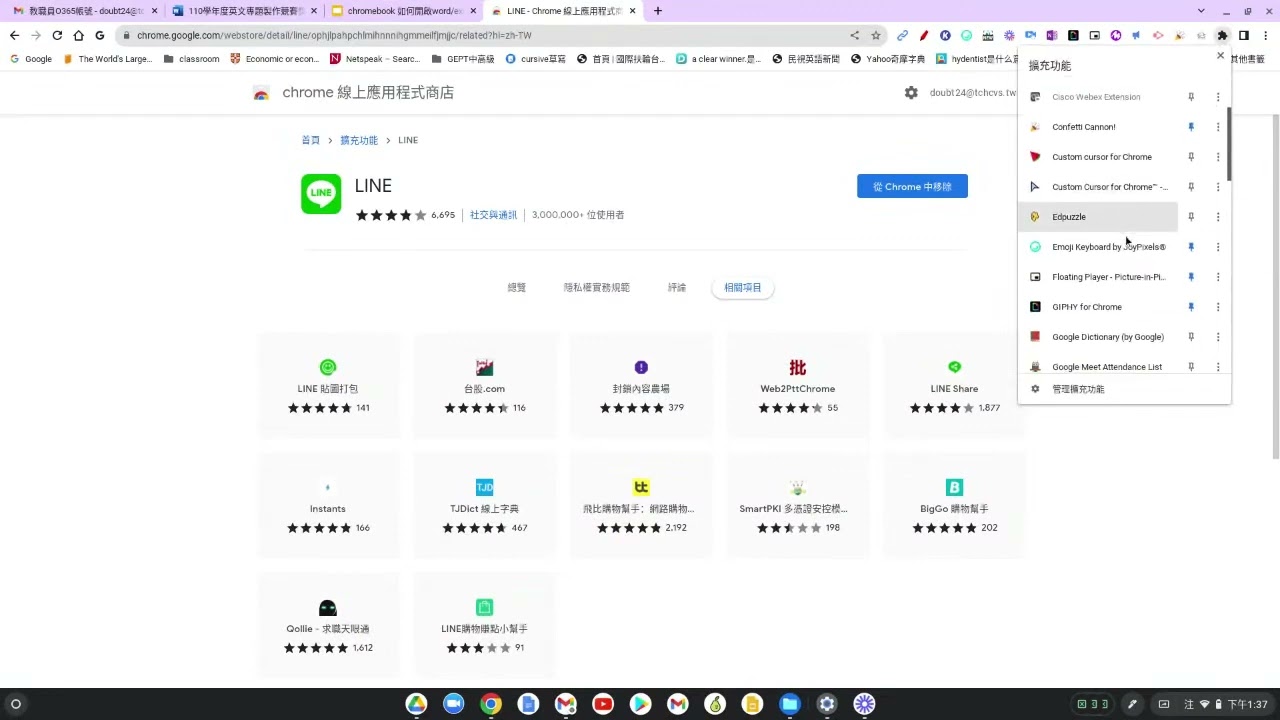Remove LINE from Chrome button
Screen dimensions: 1280x720
912,186
